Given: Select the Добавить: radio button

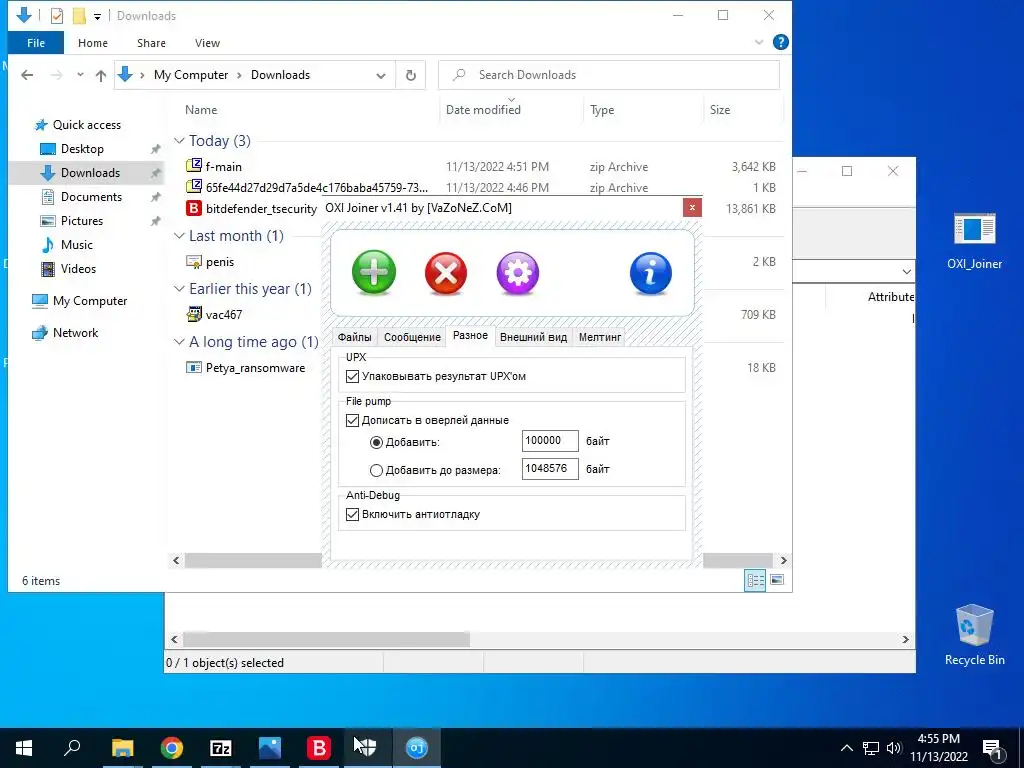Looking at the screenshot, I should 376,442.
